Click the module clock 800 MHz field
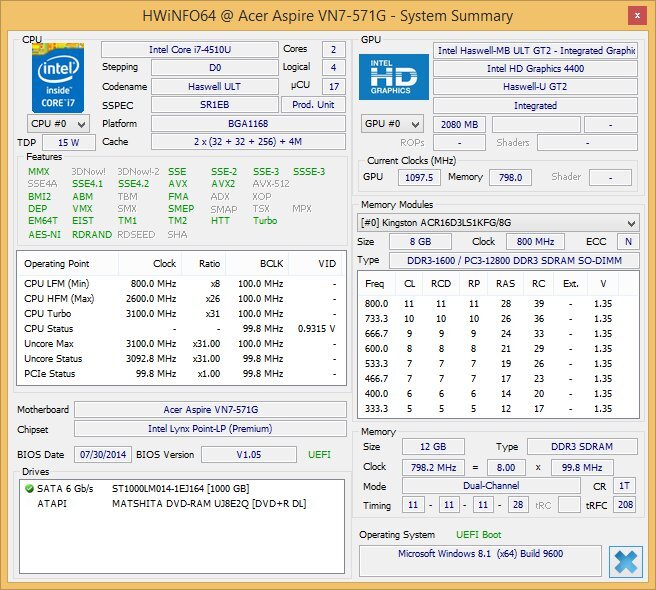Screen dimensions: 656x590 (x=535, y=241)
